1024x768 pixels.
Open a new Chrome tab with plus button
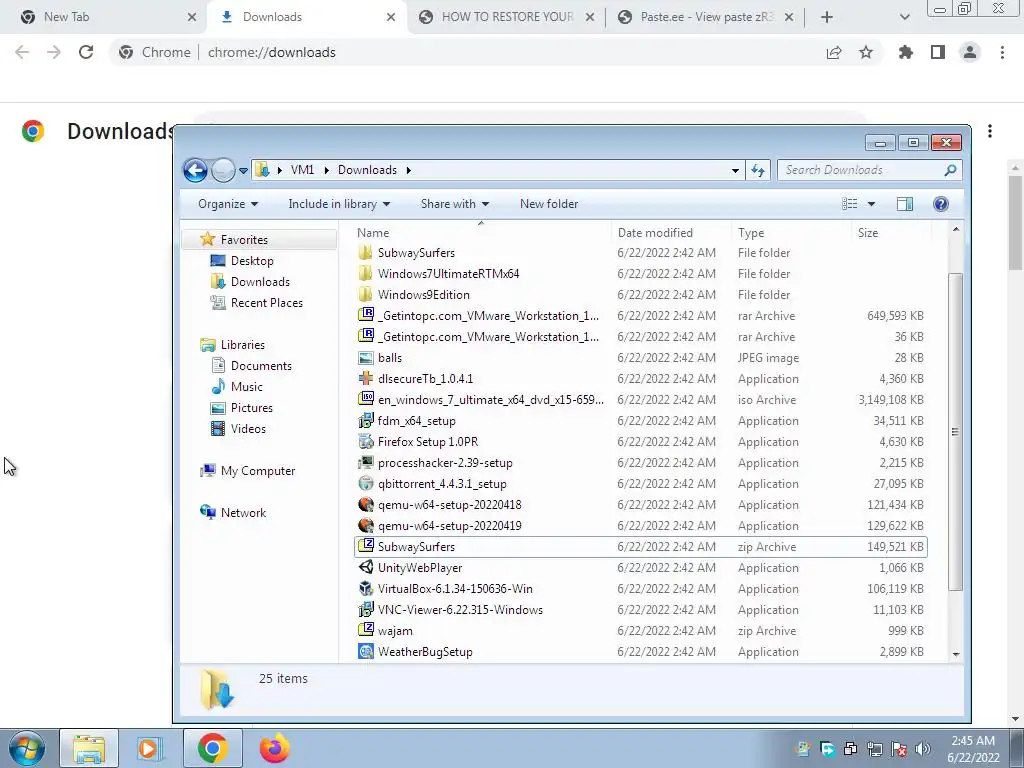(x=827, y=18)
